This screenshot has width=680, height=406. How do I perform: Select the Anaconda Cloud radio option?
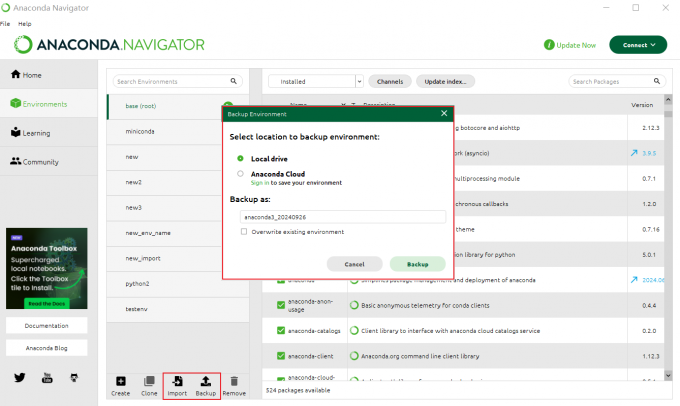coord(240,174)
